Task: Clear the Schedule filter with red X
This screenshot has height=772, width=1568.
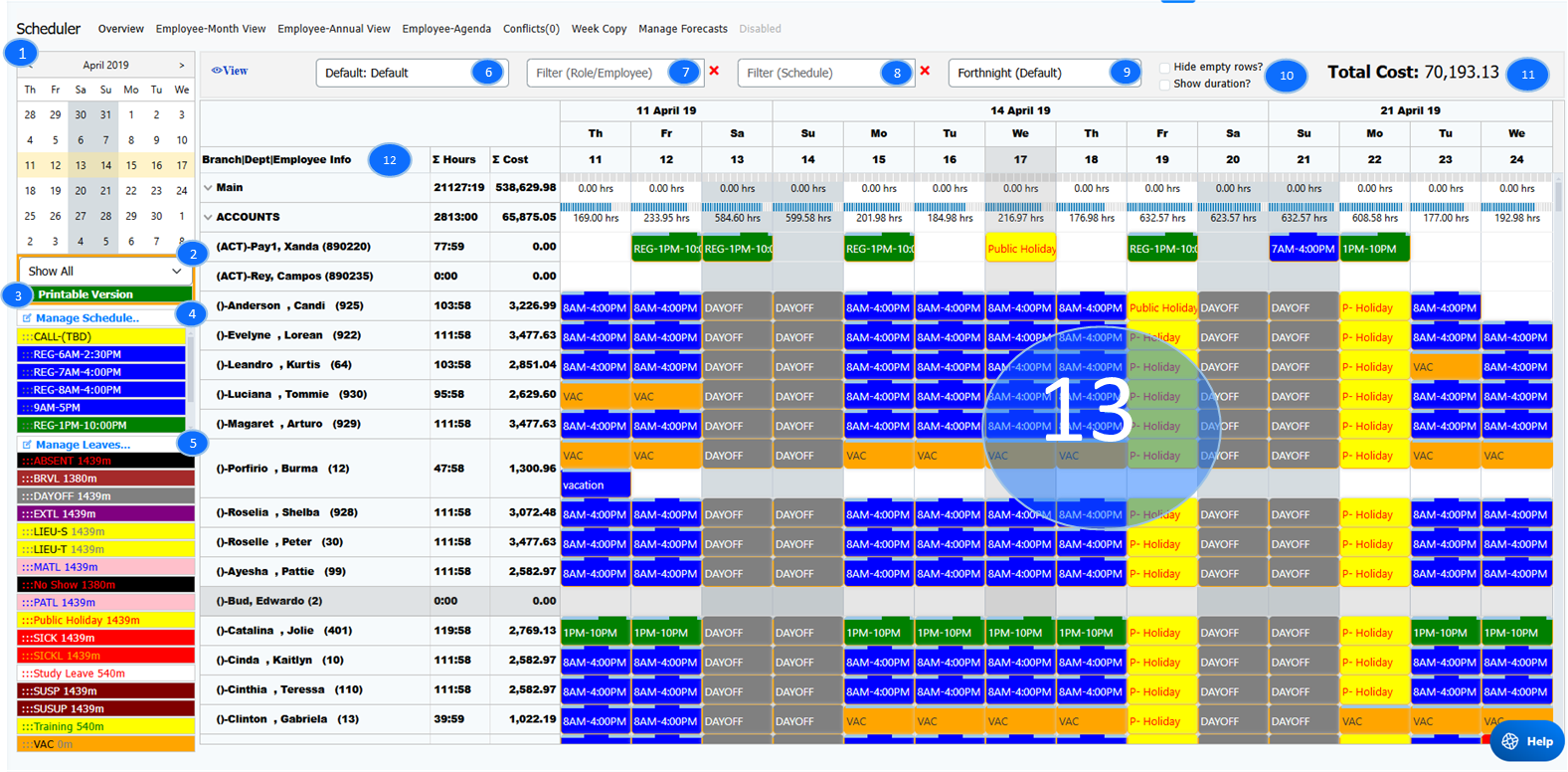Action: click(925, 72)
